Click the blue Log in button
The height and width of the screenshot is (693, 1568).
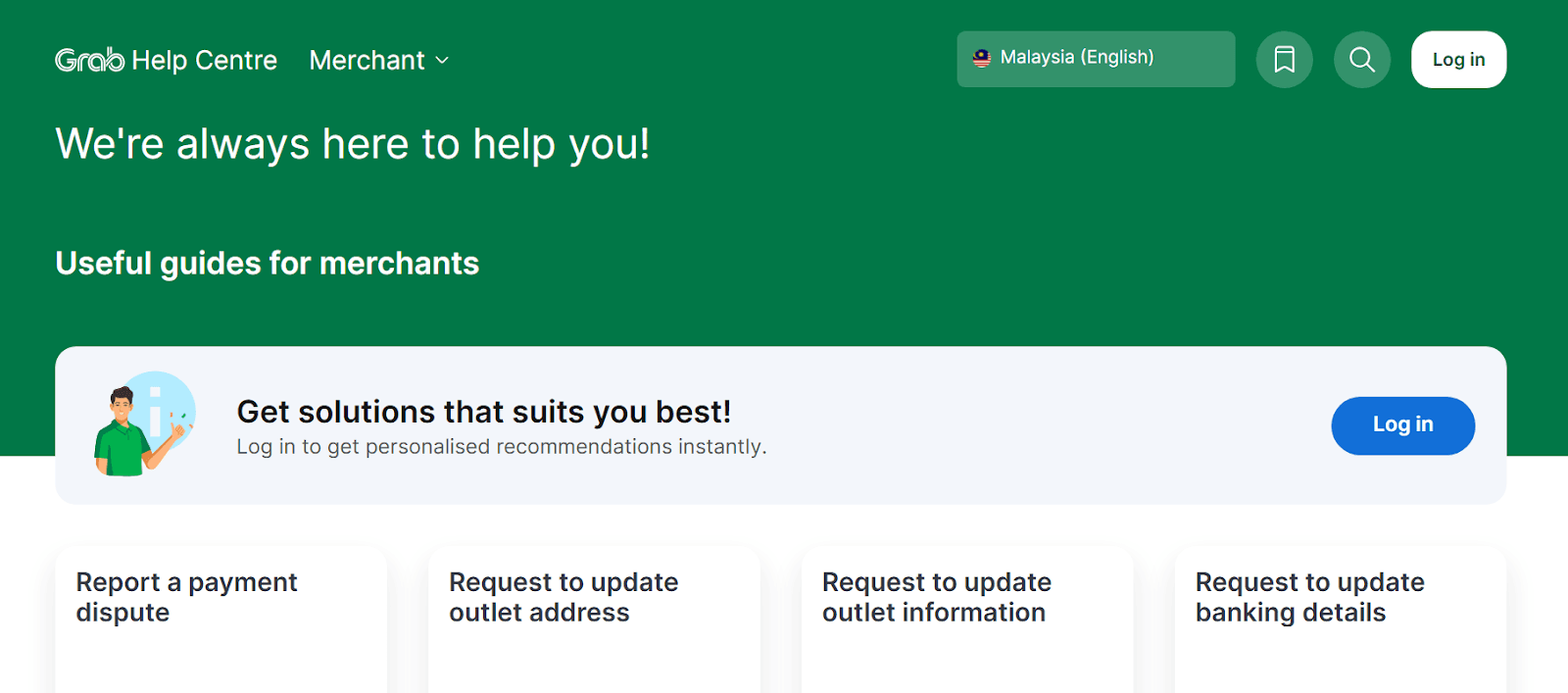click(1401, 424)
